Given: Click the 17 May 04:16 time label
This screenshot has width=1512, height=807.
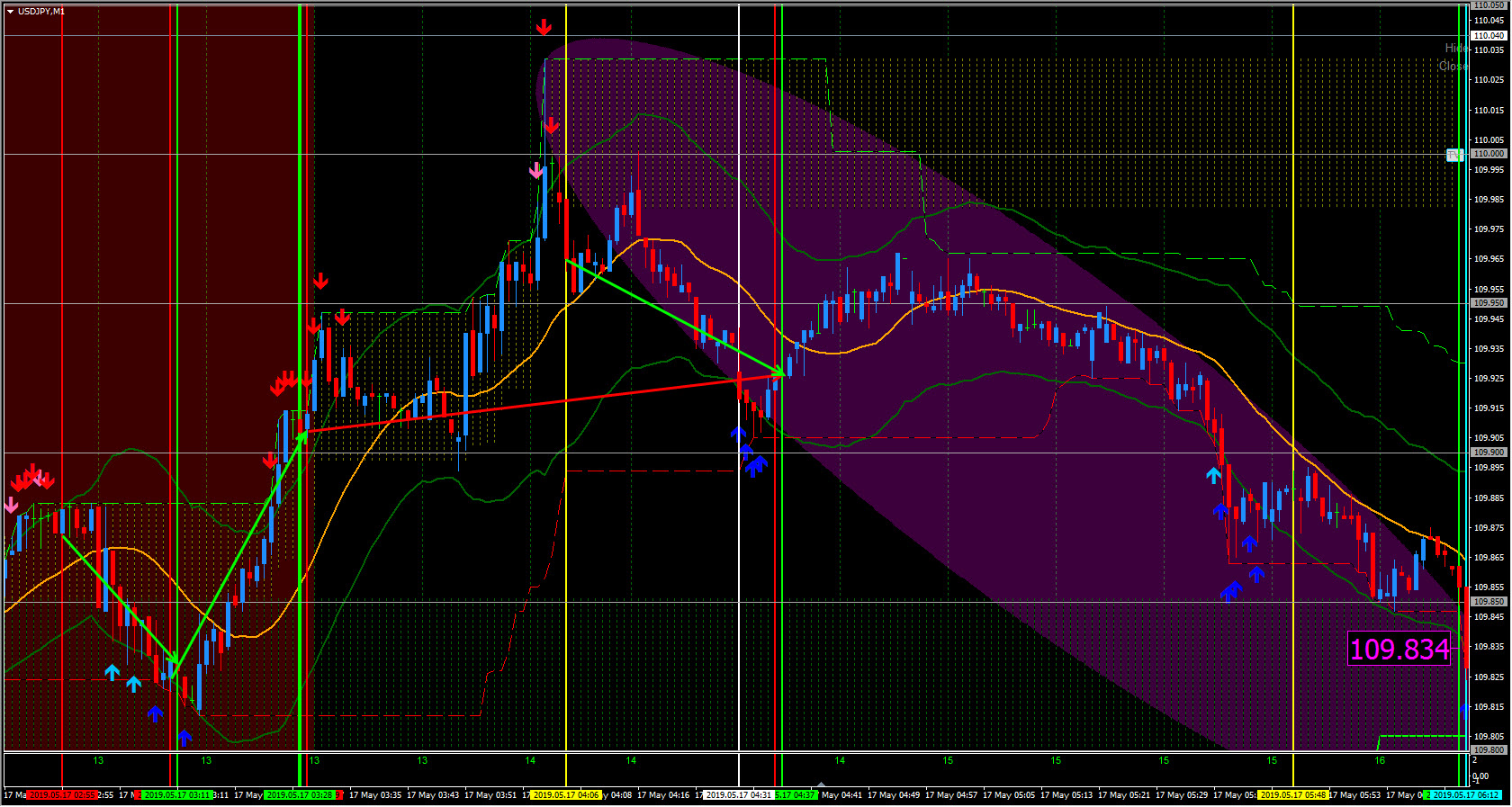Looking at the screenshot, I should click(663, 795).
